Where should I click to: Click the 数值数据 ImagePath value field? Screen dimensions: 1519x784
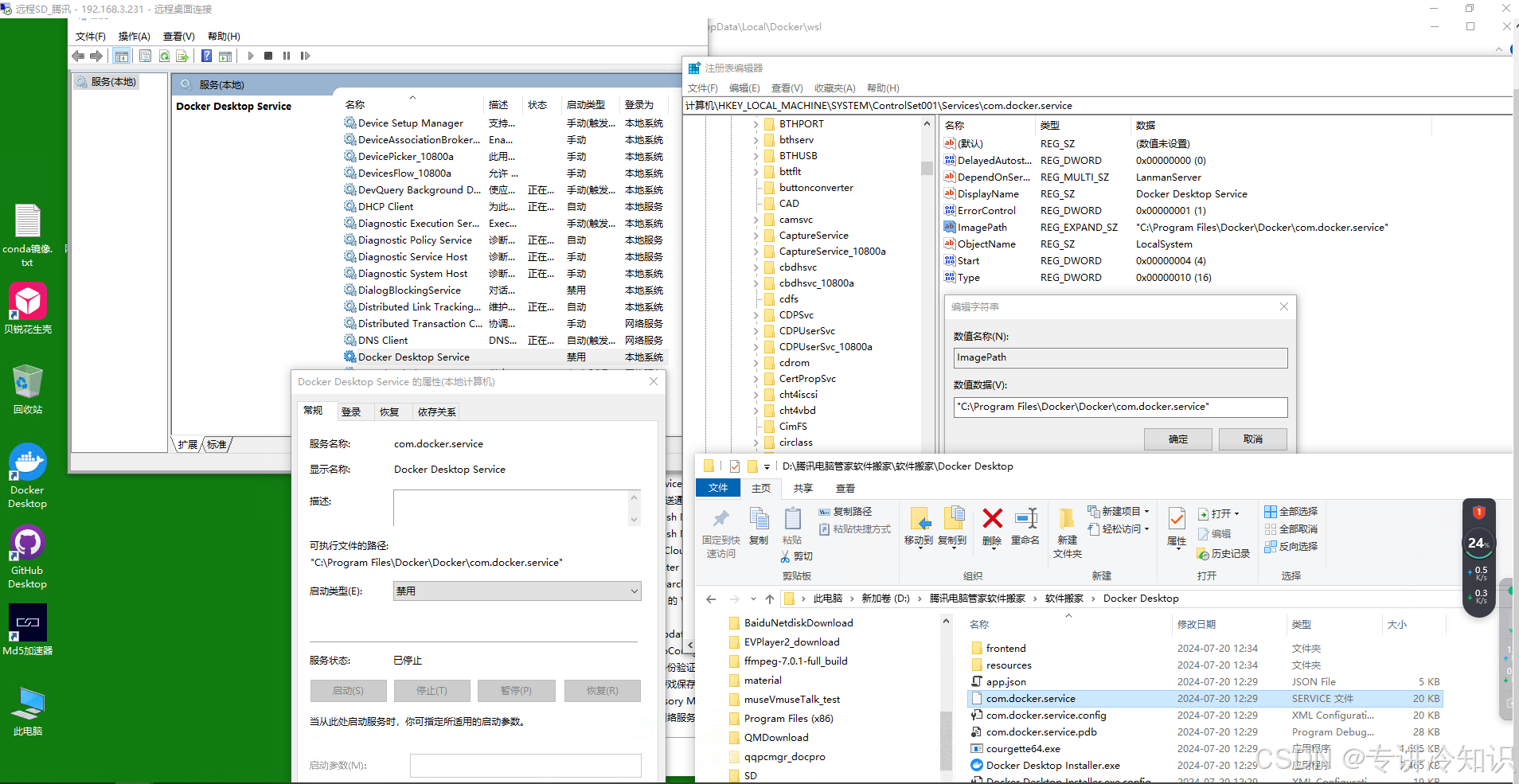pyautogui.click(x=1120, y=407)
